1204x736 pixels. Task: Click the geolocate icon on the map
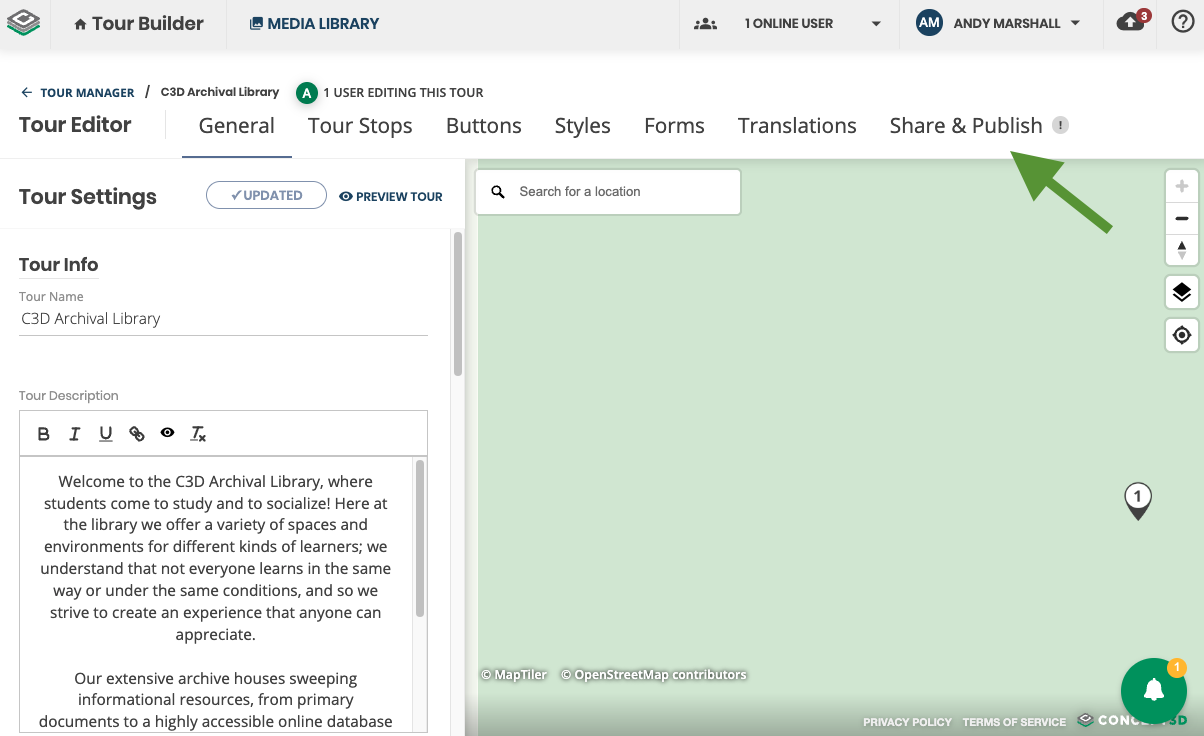[x=1182, y=335]
